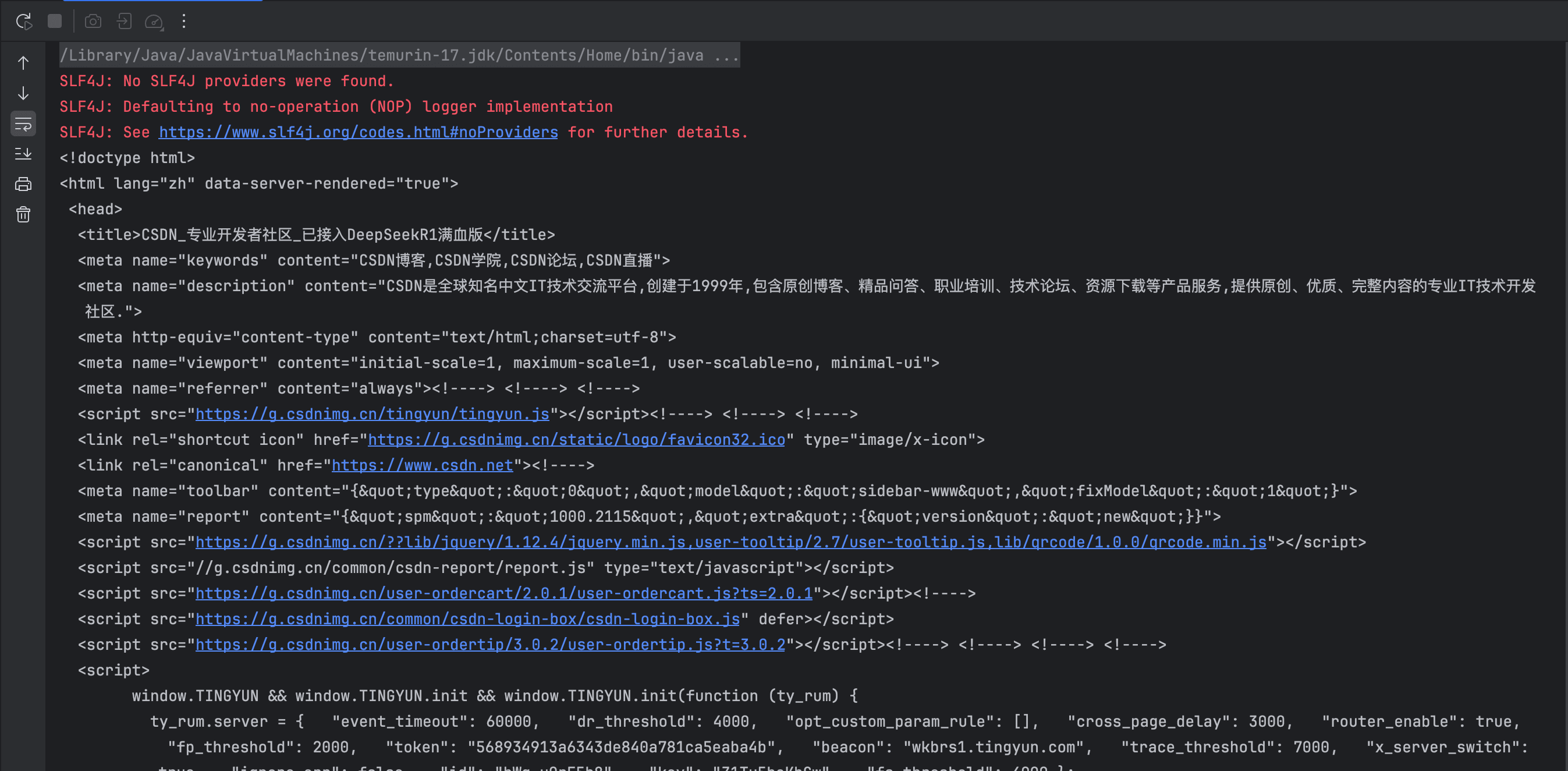This screenshot has width=1568, height=771.
Task: Open the profiler speedometer dropdown
Action: click(154, 22)
